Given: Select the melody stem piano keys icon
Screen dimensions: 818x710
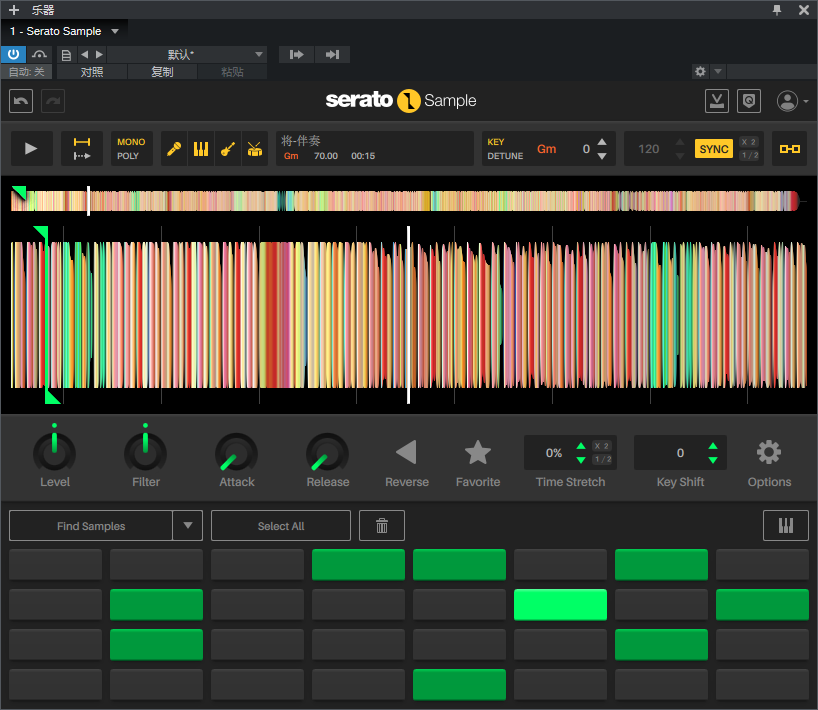Looking at the screenshot, I should 201,149.
